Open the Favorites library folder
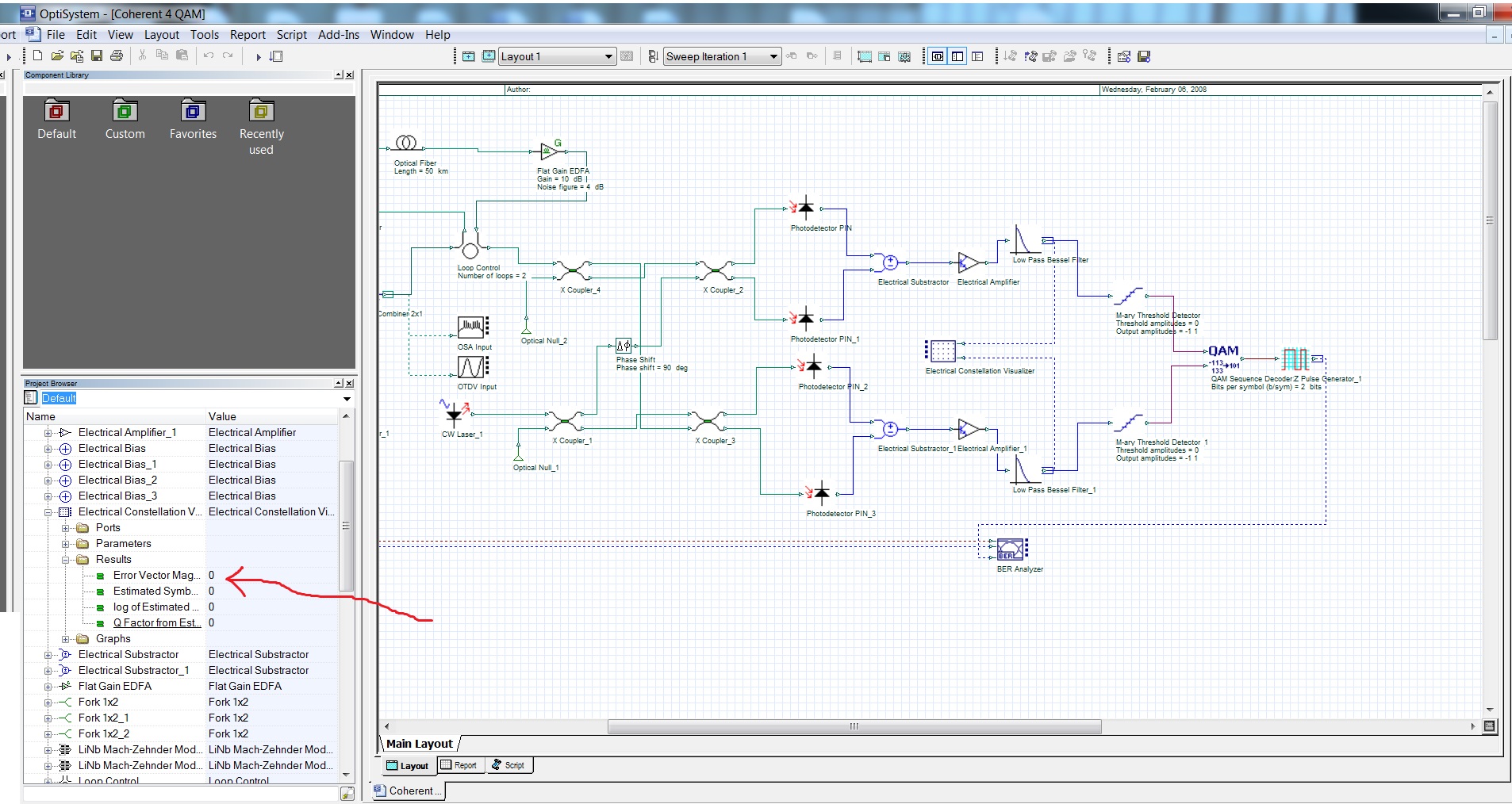The height and width of the screenshot is (804, 1512). 193,112
